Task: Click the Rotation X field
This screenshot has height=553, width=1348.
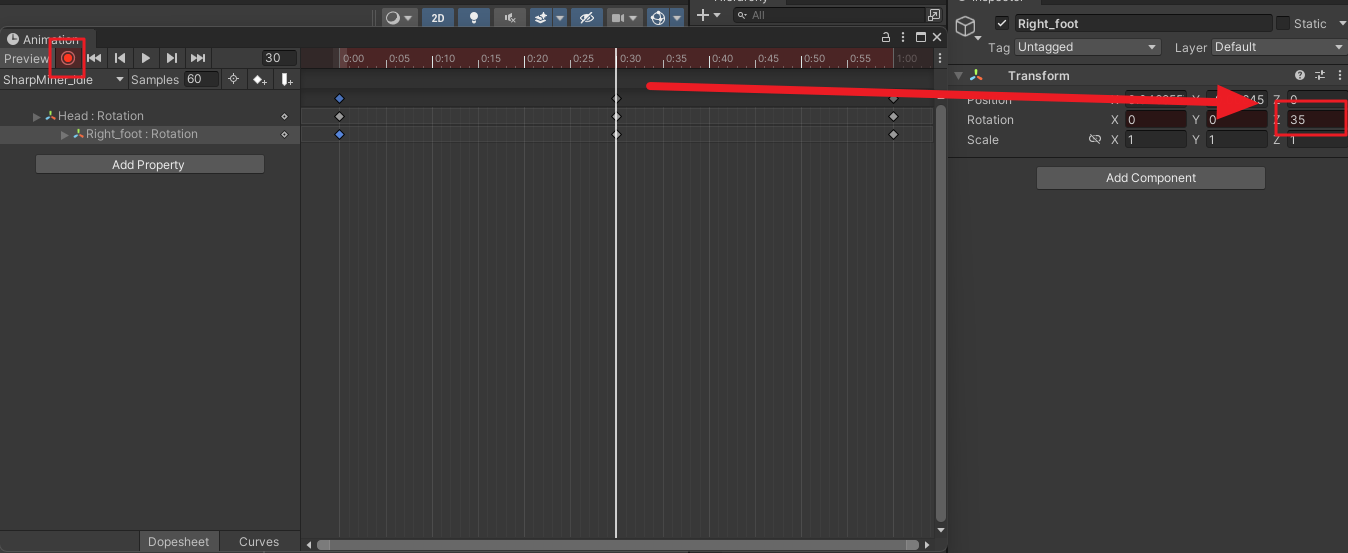Action: (1155, 120)
